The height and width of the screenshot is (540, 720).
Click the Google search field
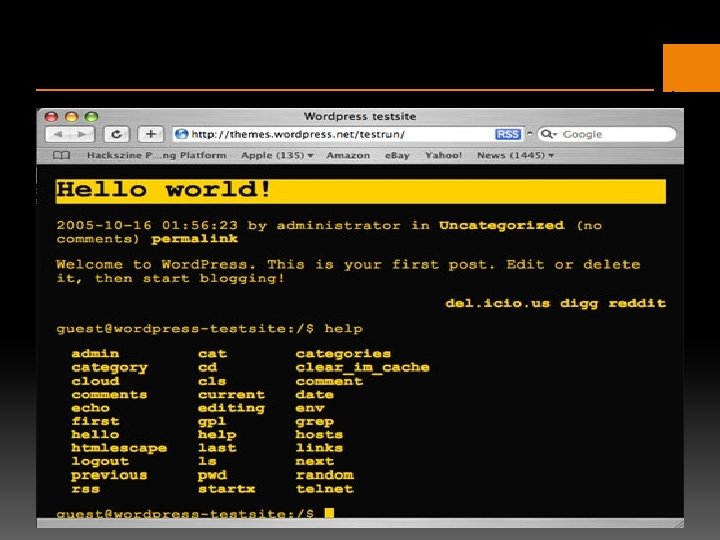tap(607, 134)
